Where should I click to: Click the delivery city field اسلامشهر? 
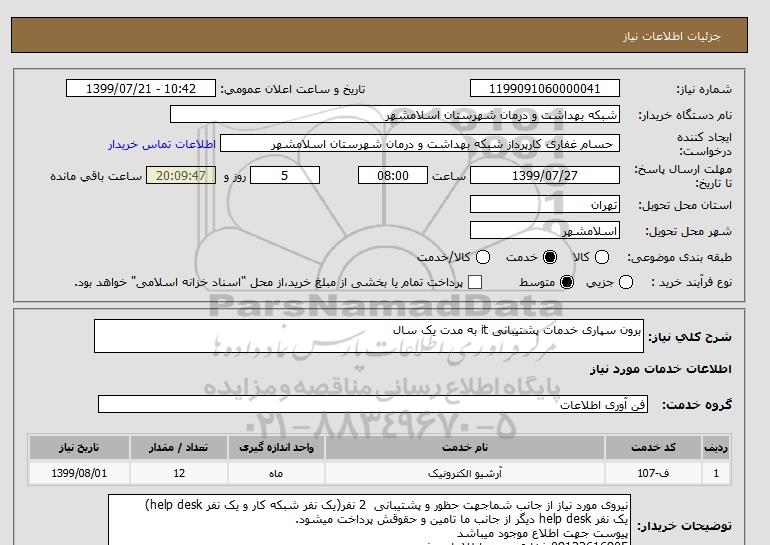545,230
